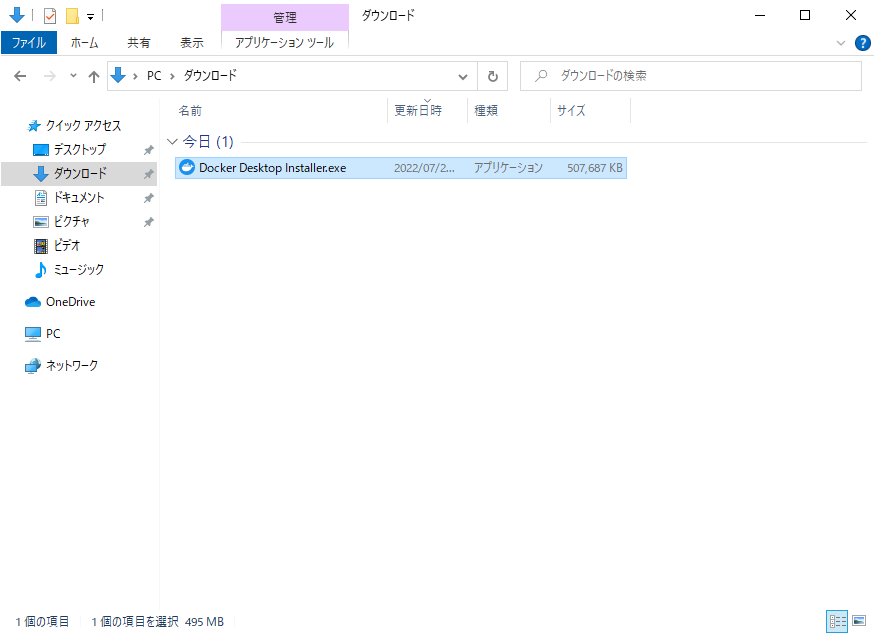
Task: Switch to the ホーム ribbon tab
Action: tap(84, 42)
